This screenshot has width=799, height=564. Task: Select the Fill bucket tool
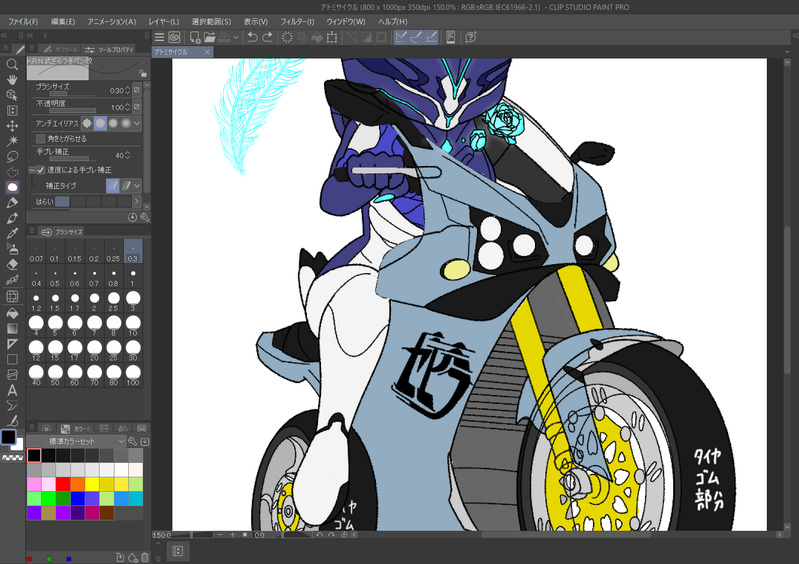12,313
